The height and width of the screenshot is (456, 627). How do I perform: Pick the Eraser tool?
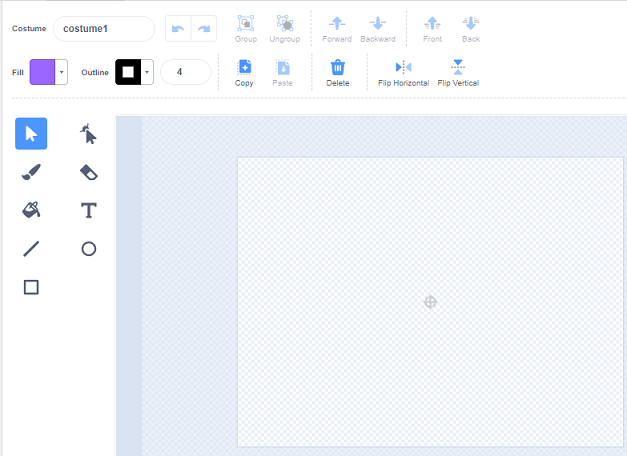coord(88,172)
